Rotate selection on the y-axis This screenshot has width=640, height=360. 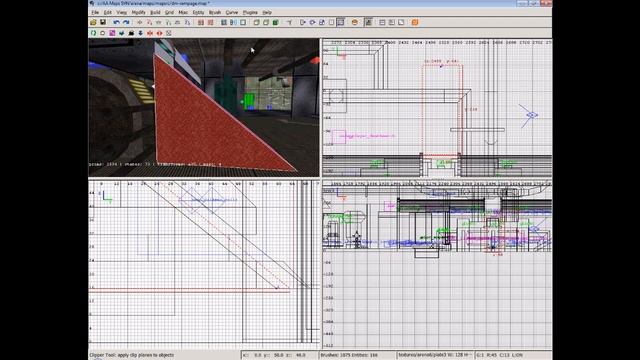pos(168,22)
